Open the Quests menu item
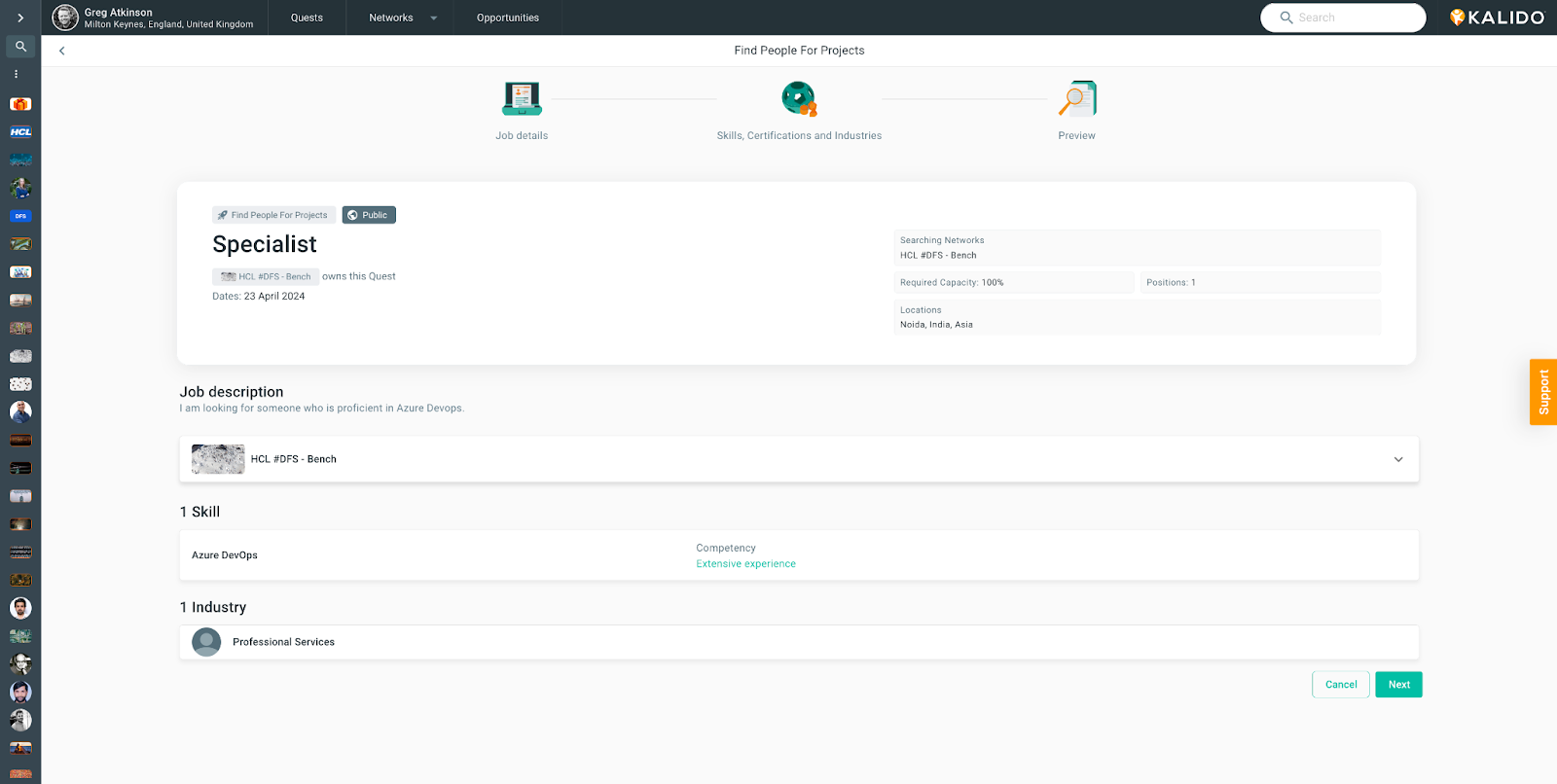The image size is (1557, 784). pyautogui.click(x=307, y=18)
